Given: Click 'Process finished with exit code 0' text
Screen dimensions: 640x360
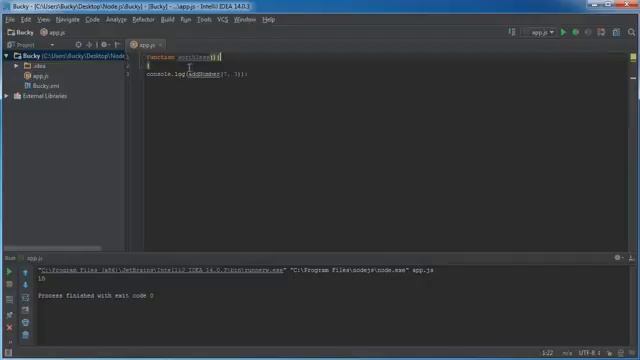Looking at the screenshot, I should point(96,296).
